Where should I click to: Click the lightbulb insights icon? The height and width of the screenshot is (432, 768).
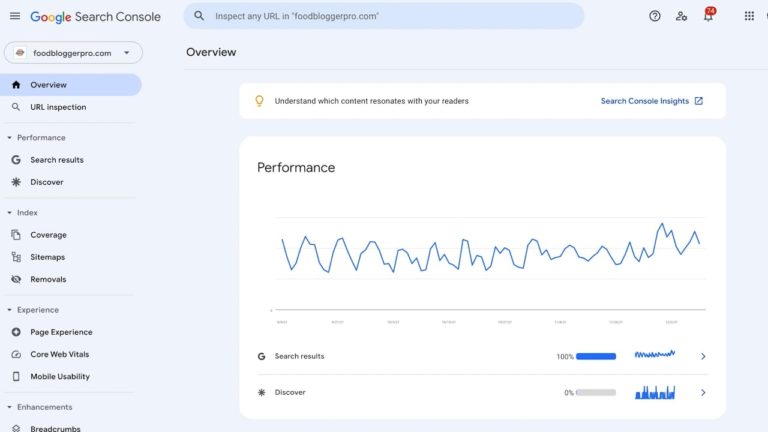coord(260,101)
